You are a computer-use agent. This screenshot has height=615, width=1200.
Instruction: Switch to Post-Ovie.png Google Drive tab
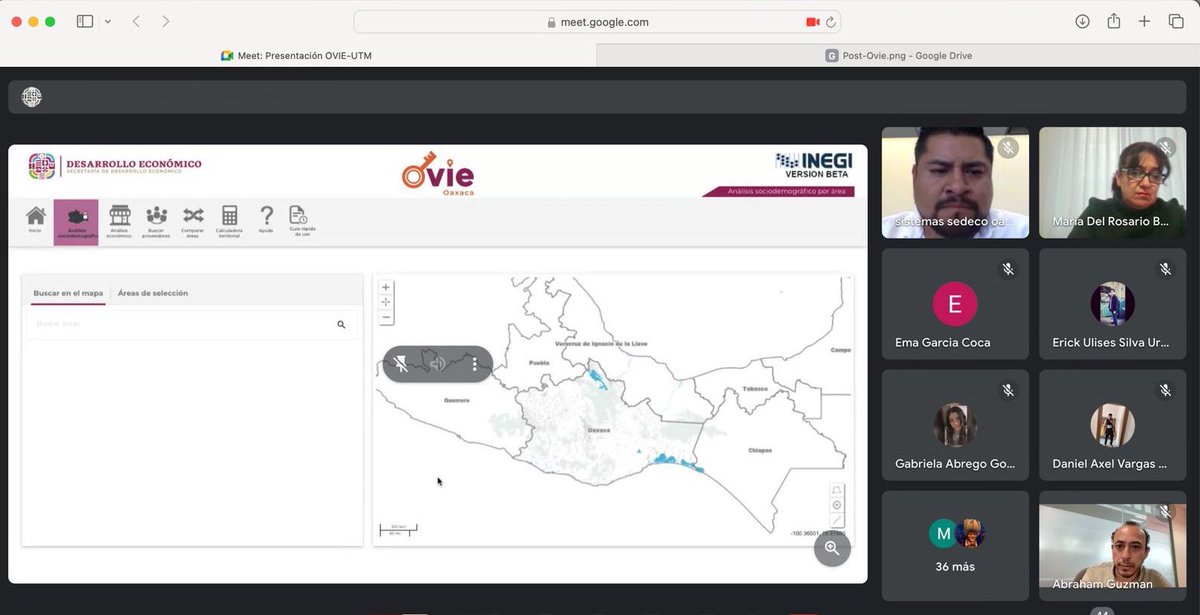[x=898, y=56]
